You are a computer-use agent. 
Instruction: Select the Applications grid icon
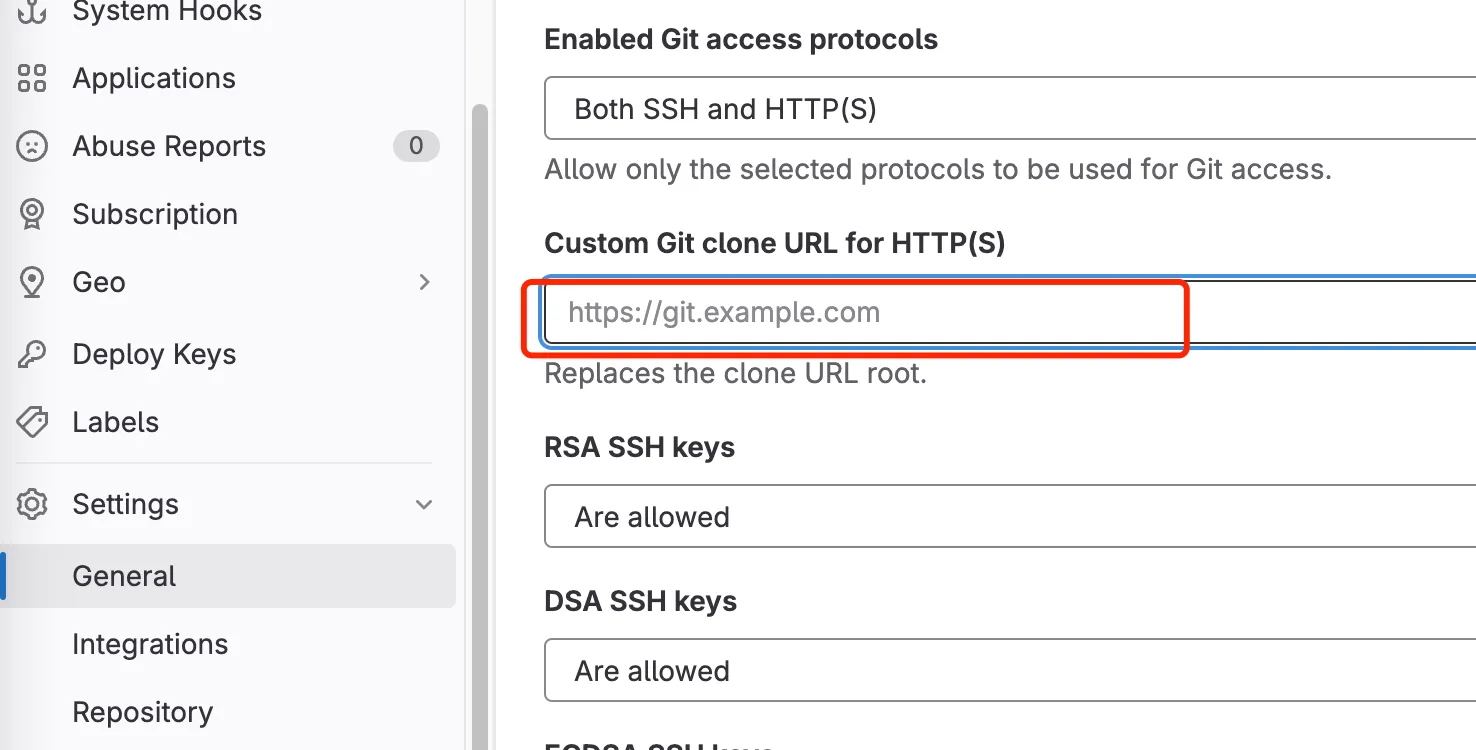[32, 78]
